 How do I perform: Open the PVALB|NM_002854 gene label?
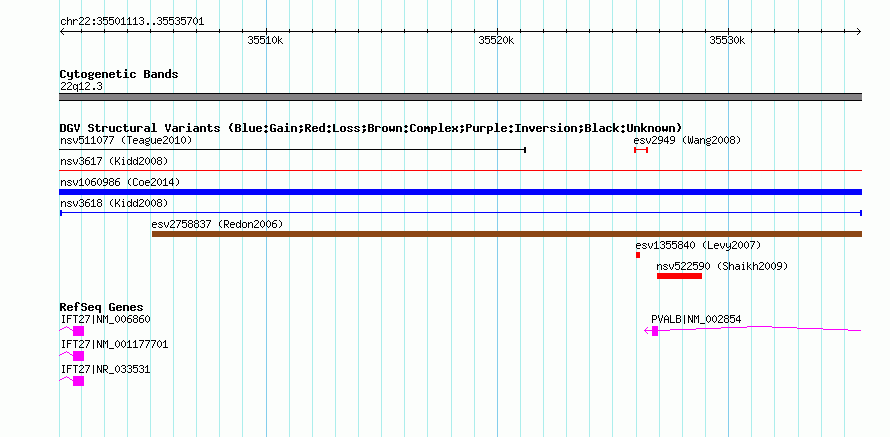tap(696, 320)
